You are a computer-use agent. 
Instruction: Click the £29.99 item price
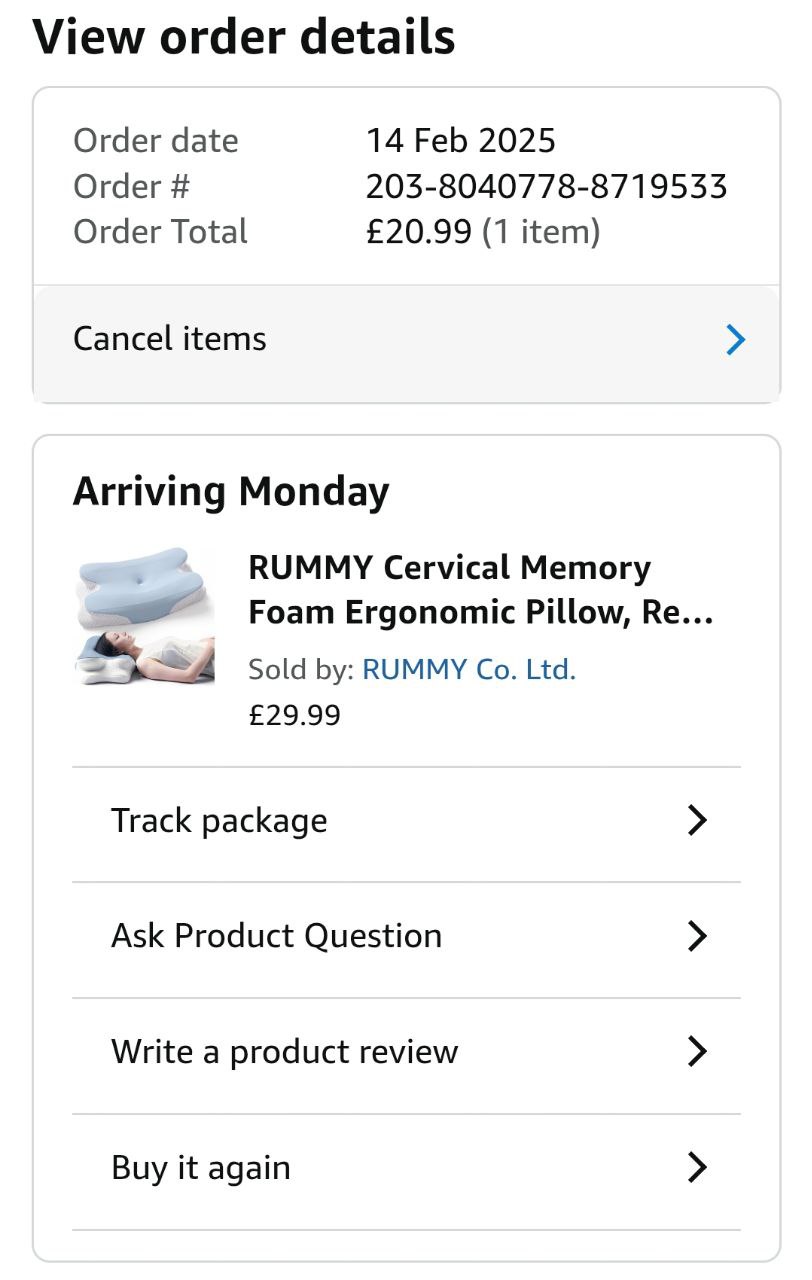coord(294,715)
